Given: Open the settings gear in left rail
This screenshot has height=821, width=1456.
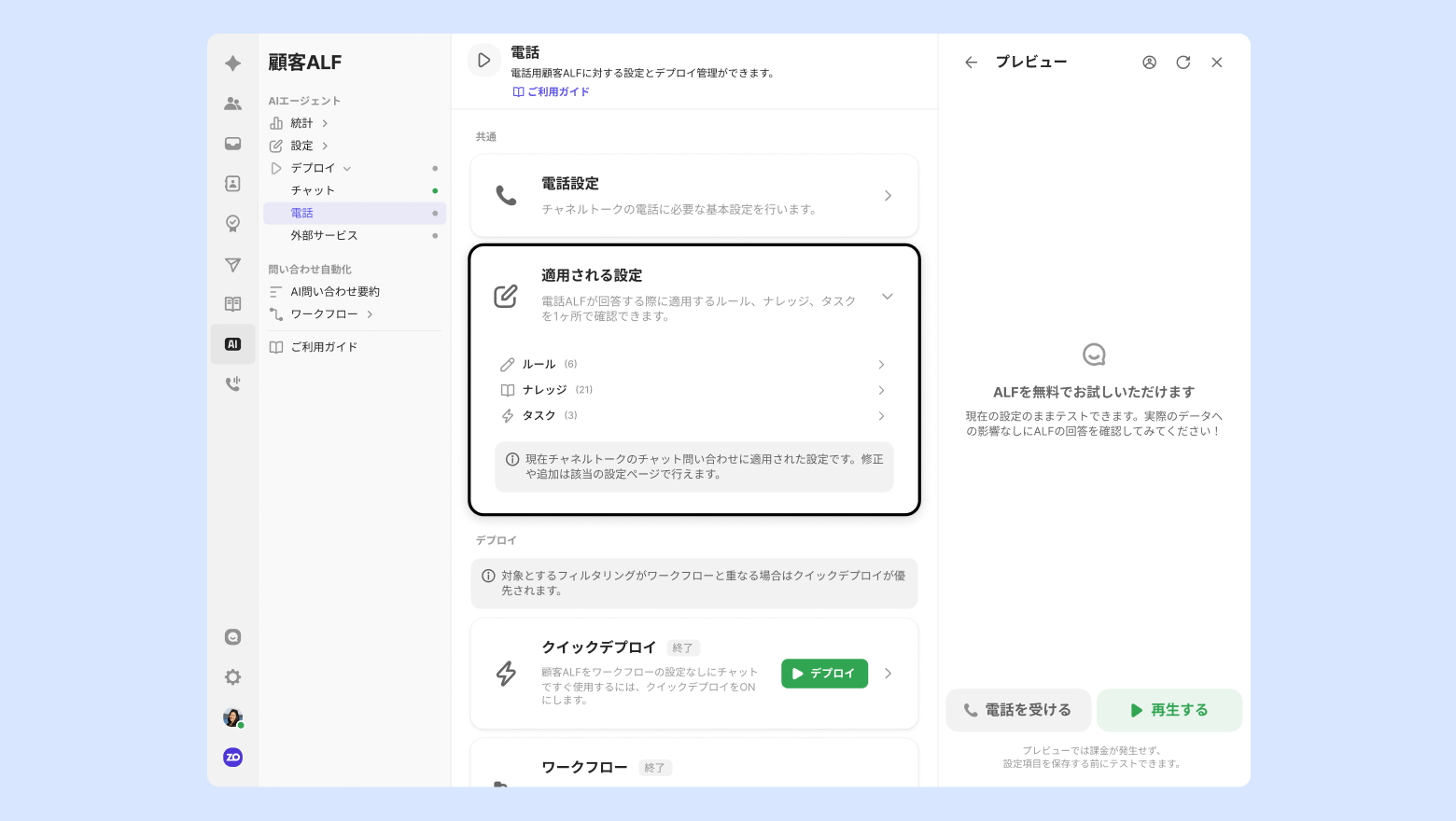Looking at the screenshot, I should (233, 677).
